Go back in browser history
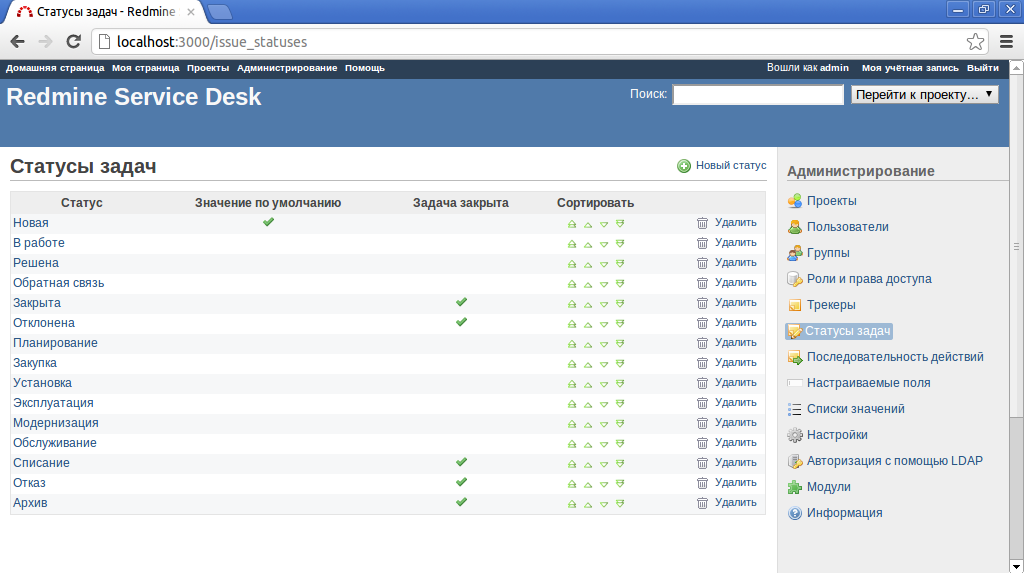 pyautogui.click(x=18, y=42)
